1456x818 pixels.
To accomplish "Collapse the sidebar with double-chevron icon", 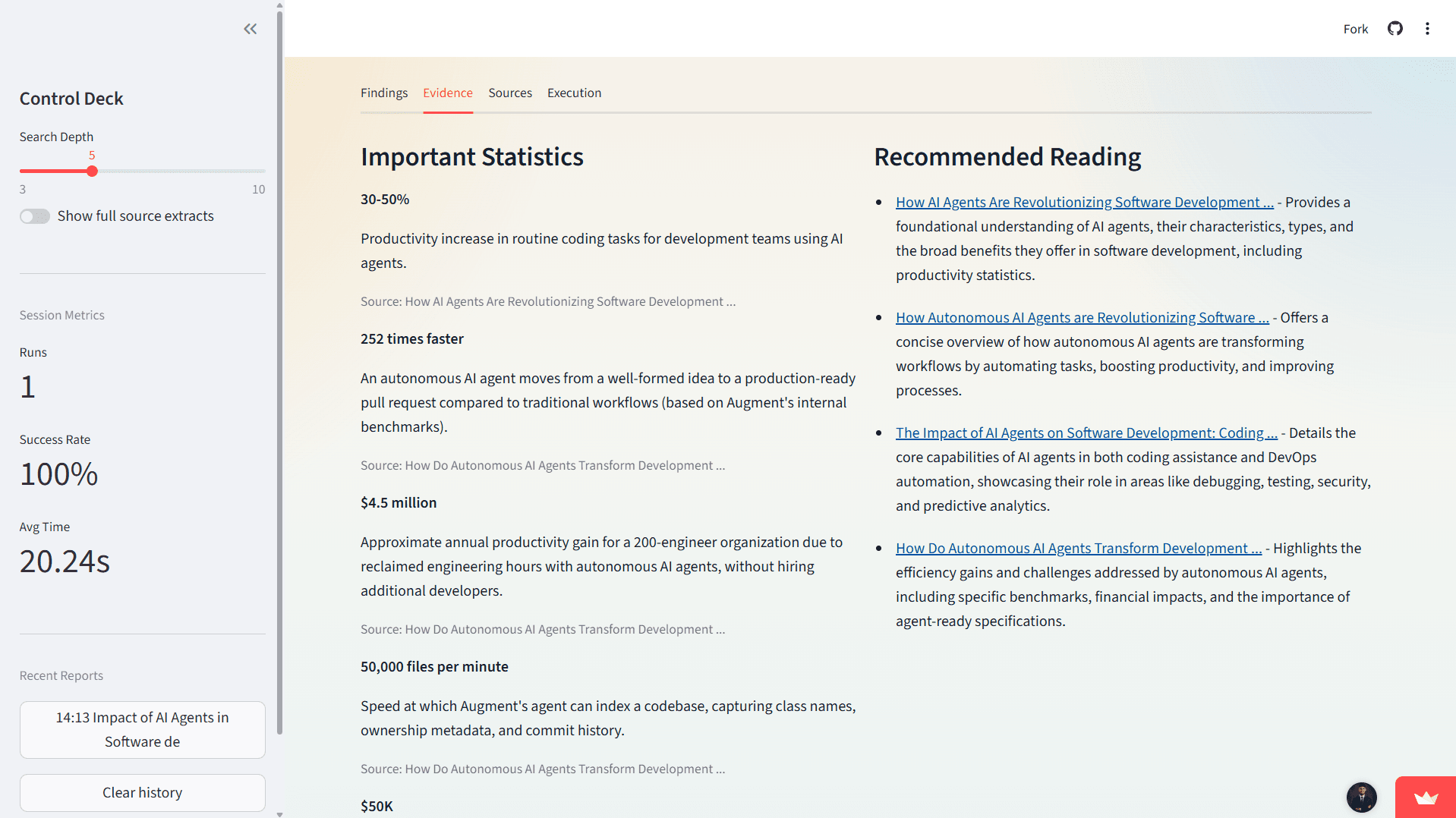I will (x=251, y=29).
